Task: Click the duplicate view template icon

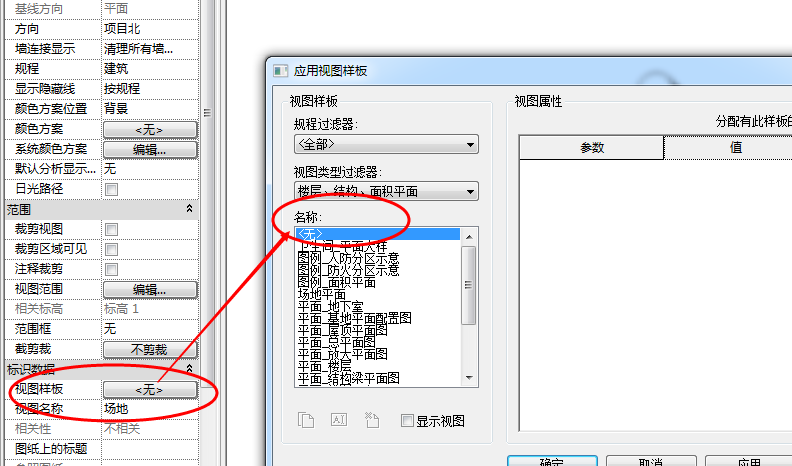Action: pos(307,421)
